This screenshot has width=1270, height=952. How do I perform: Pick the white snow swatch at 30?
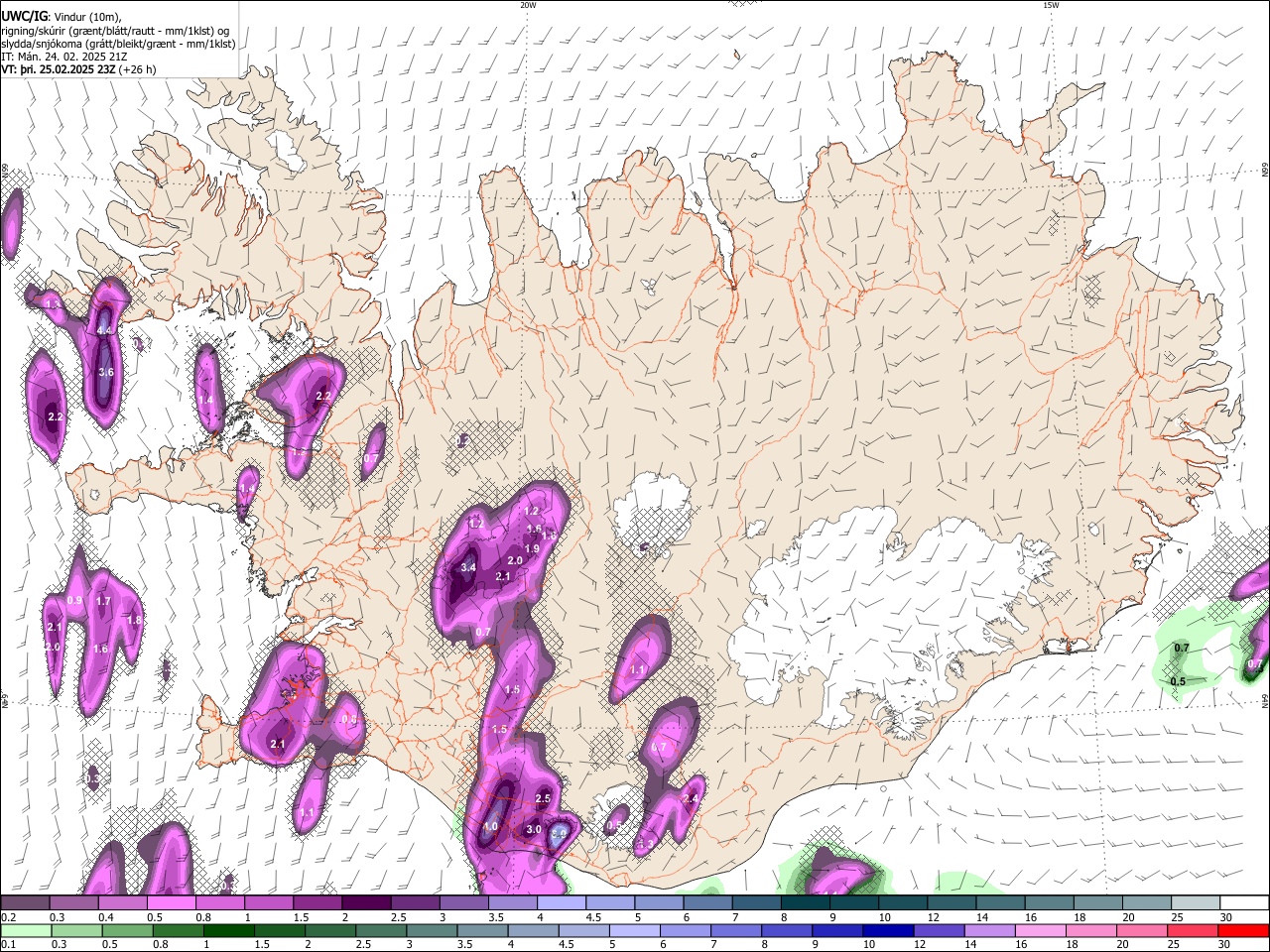(x=1244, y=902)
